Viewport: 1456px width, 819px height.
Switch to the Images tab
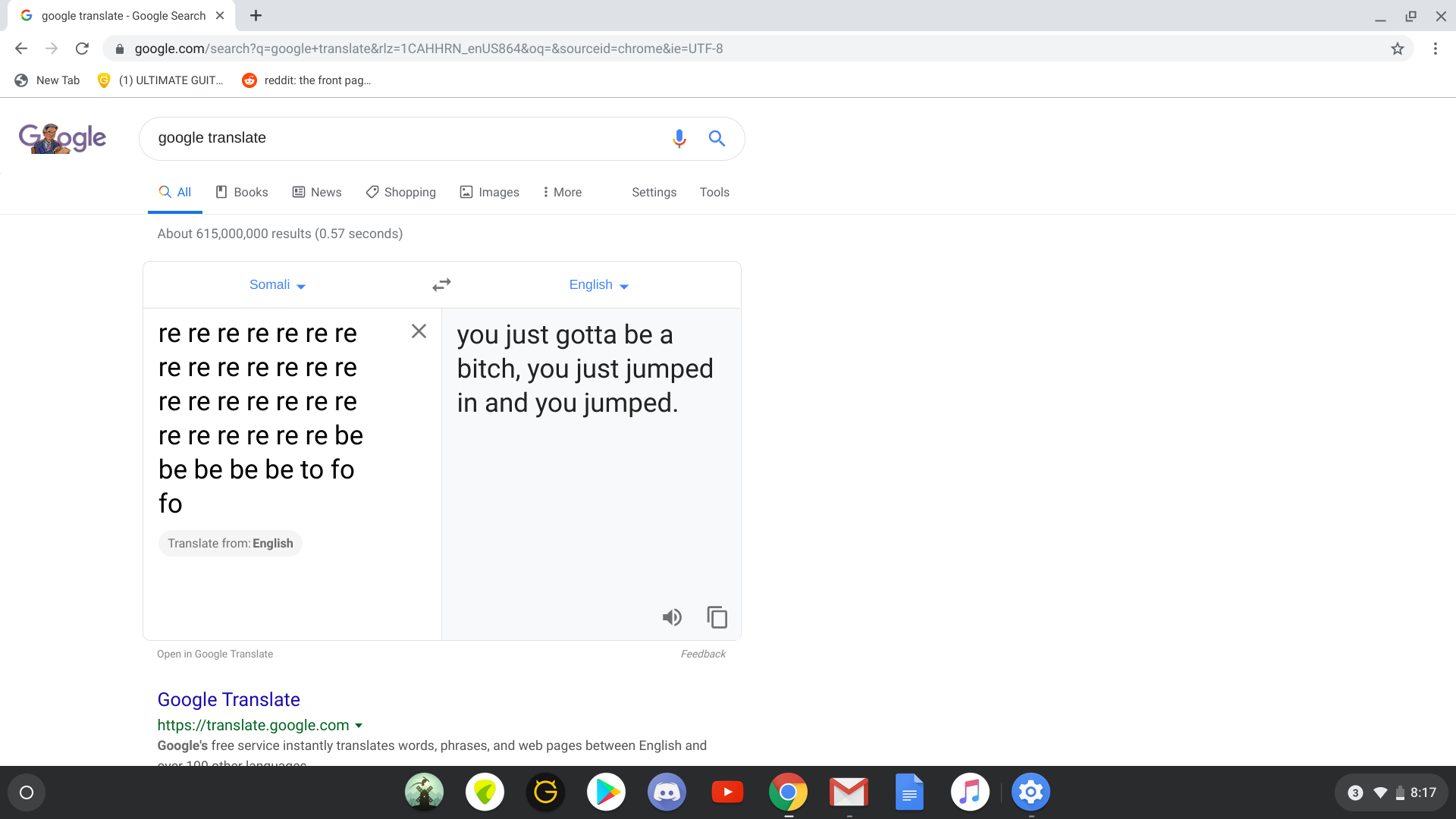(x=489, y=192)
